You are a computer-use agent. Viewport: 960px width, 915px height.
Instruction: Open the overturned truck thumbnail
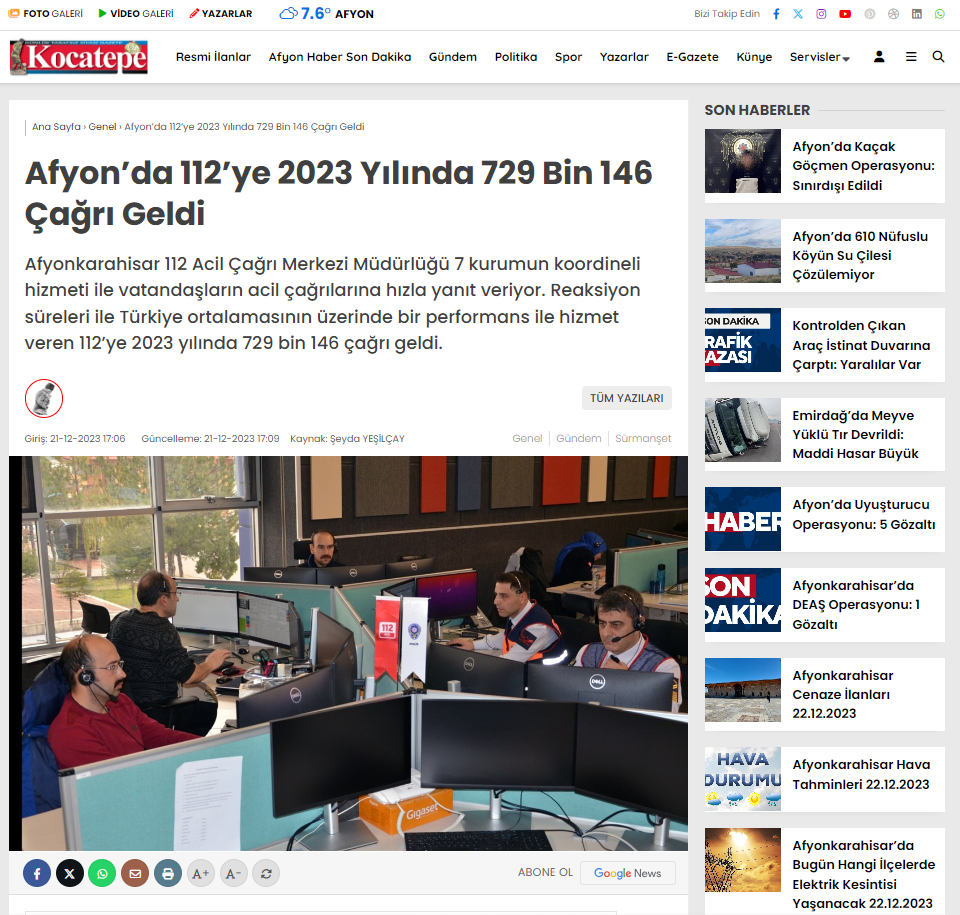[x=743, y=430]
